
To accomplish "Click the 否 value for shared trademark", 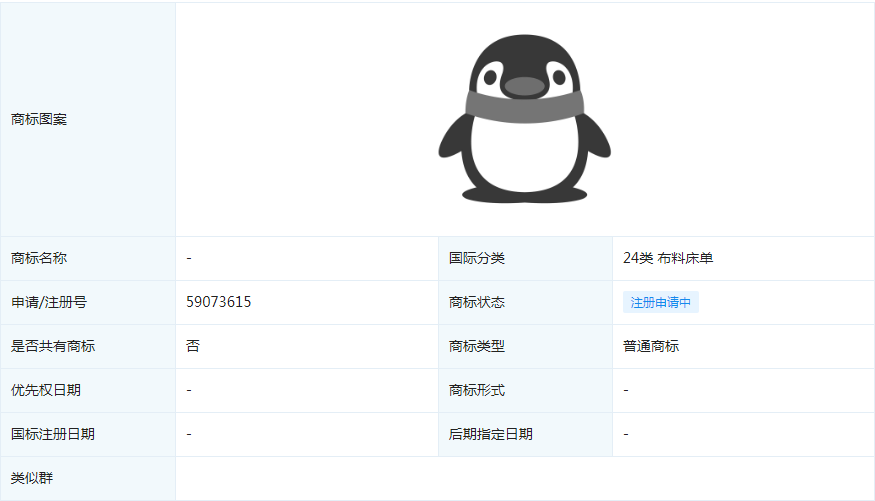I will (x=193, y=346).
